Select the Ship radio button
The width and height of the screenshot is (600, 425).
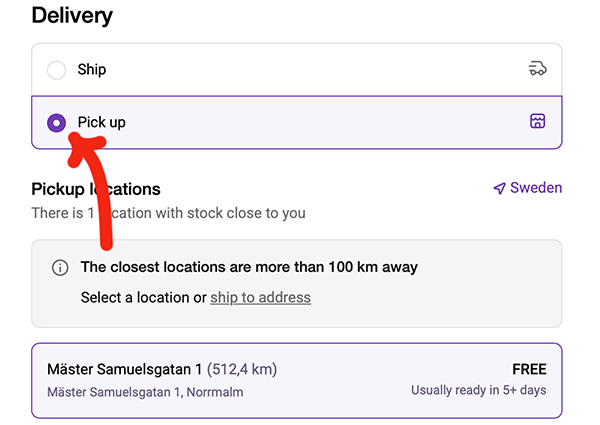[x=57, y=70]
